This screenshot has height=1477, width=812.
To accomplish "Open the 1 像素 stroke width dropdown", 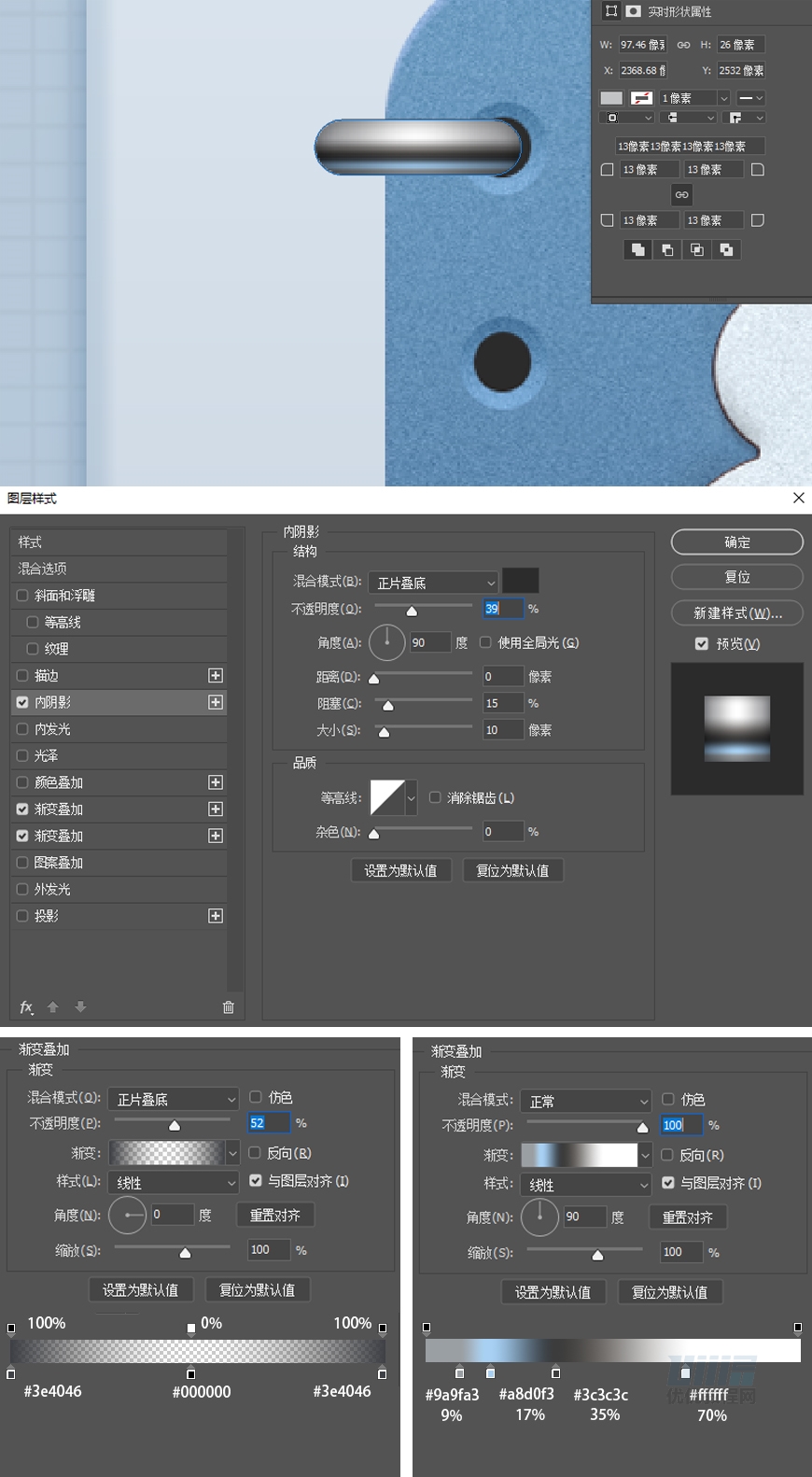I will click(723, 98).
